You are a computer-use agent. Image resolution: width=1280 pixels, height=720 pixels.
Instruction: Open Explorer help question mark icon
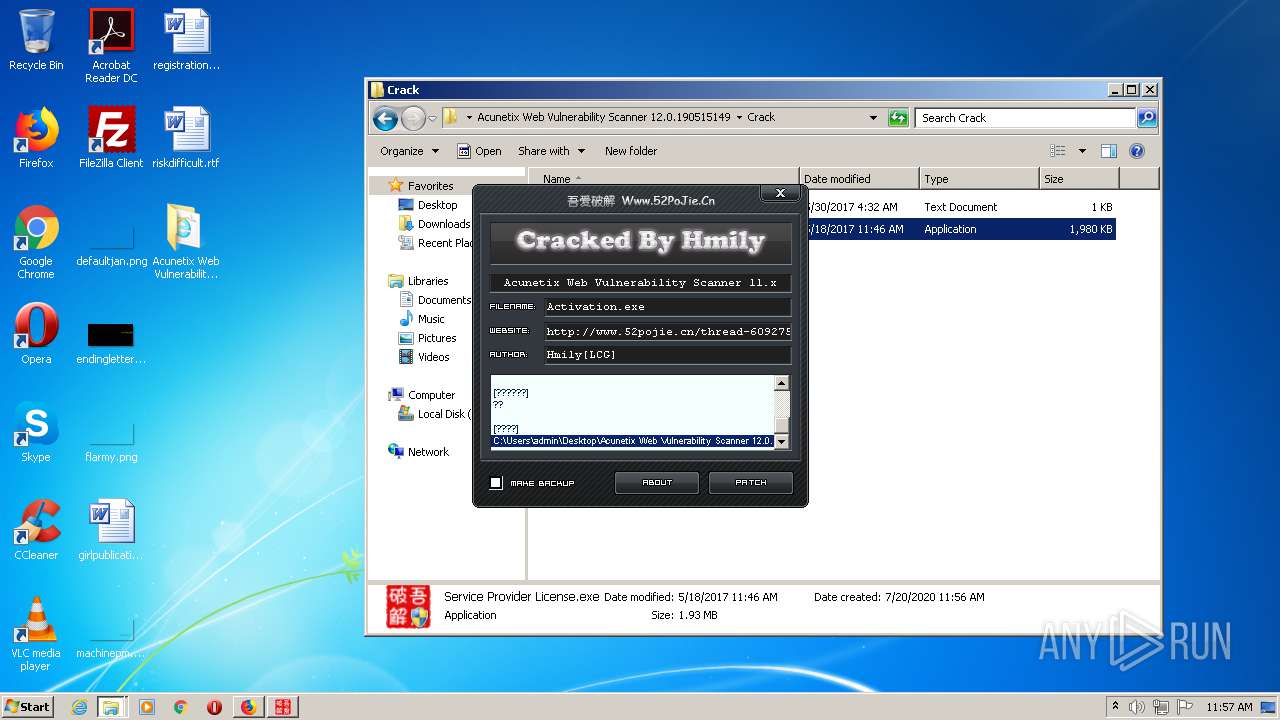1137,151
